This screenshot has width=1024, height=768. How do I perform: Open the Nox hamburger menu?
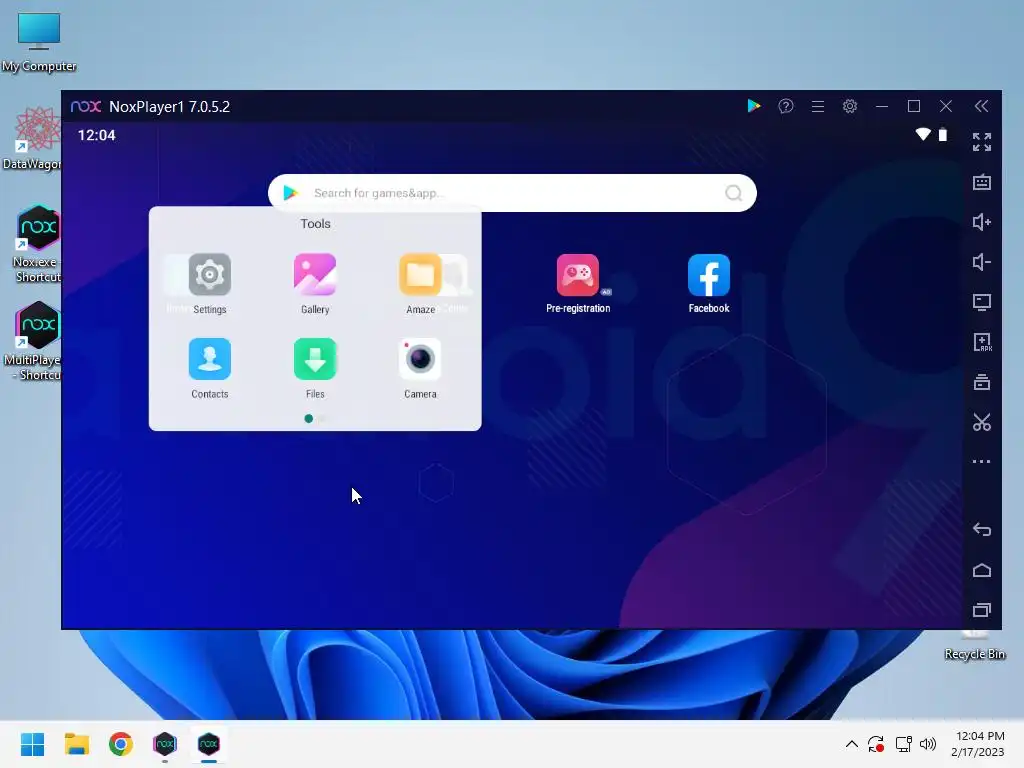pyautogui.click(x=818, y=106)
